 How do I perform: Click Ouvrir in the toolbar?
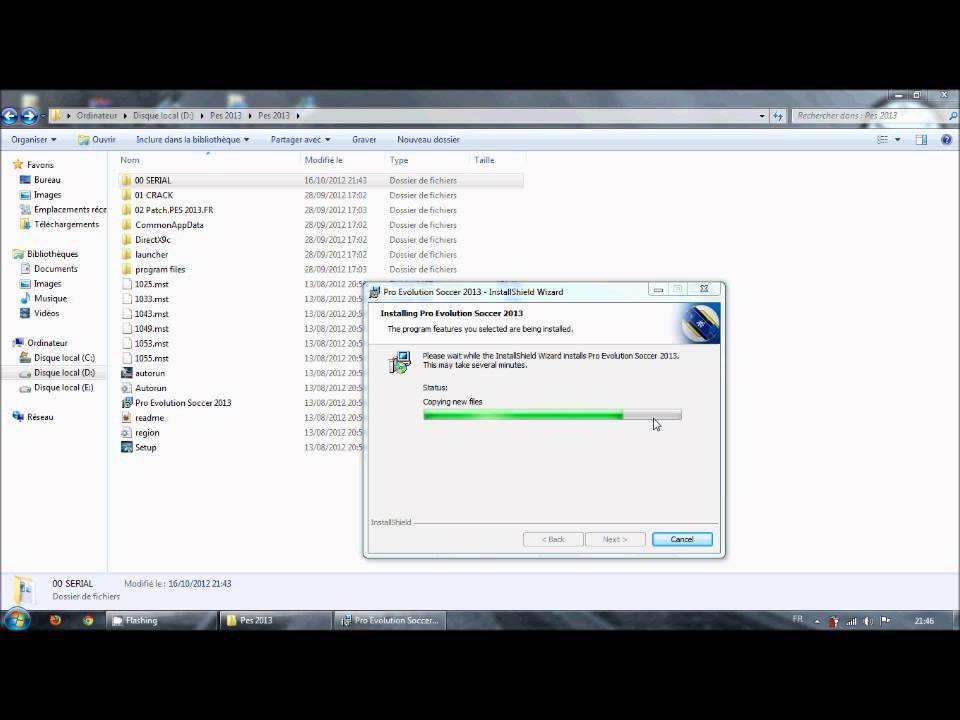click(97, 140)
